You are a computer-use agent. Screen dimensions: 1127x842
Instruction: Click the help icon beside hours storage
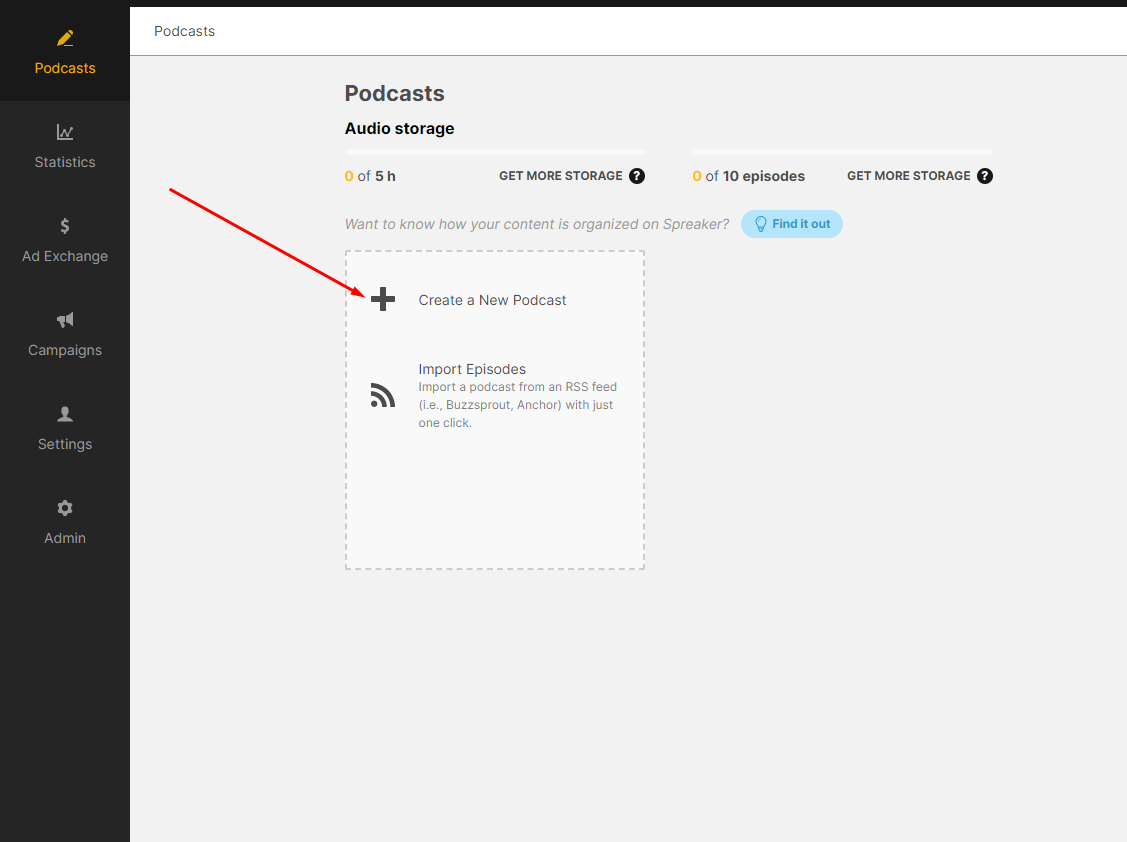coord(637,176)
